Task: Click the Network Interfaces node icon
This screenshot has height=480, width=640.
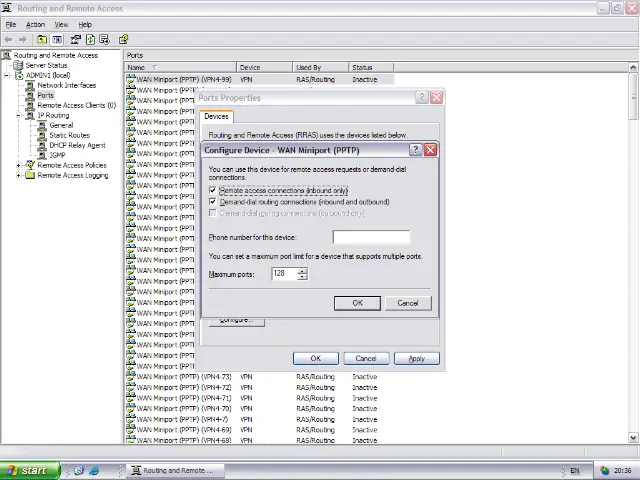Action: click(x=30, y=85)
